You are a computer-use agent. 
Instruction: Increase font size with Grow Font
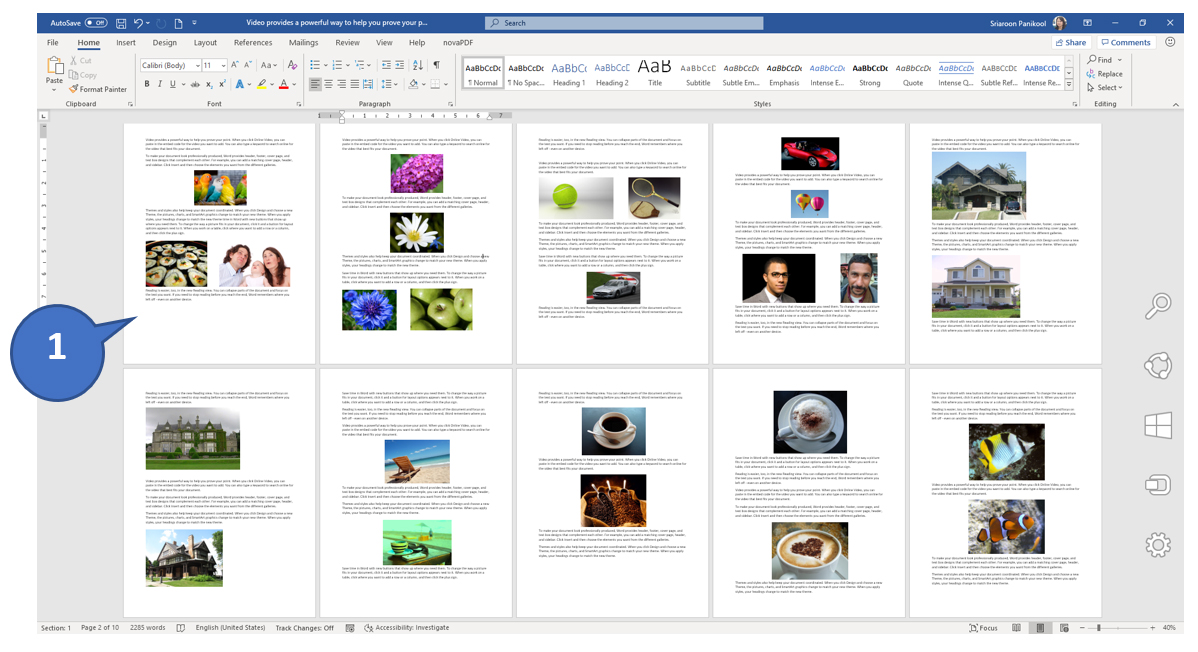235,65
